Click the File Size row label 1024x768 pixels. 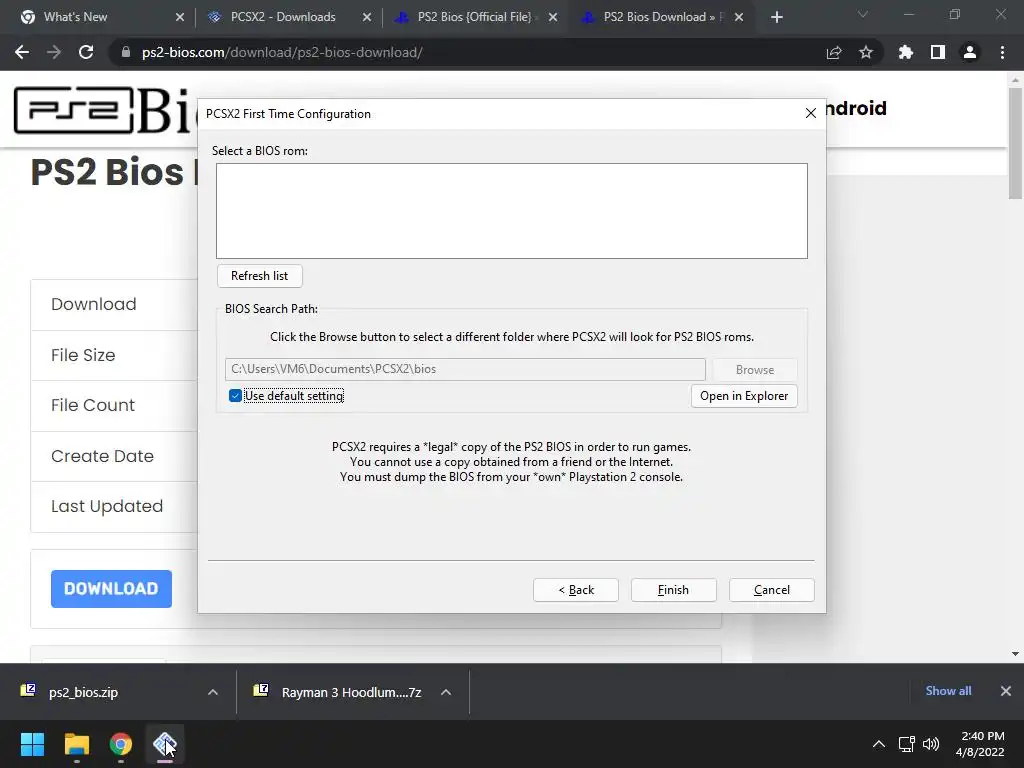(83, 355)
